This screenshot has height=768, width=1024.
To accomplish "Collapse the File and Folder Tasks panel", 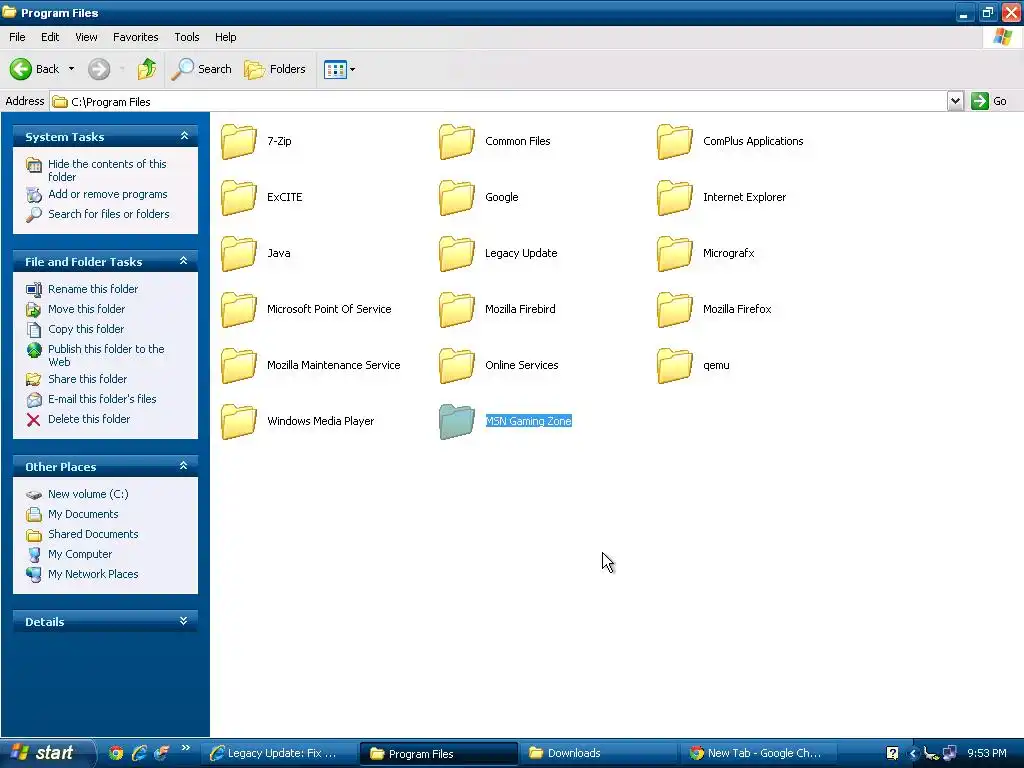I will (184, 261).
